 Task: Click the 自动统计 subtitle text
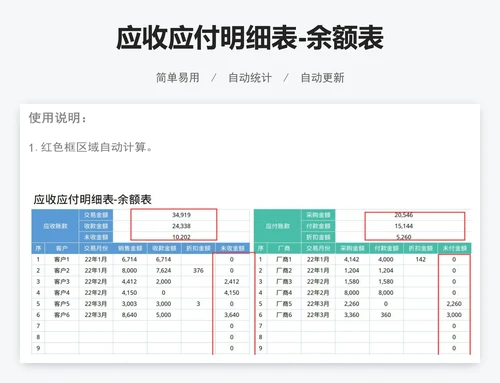tap(250, 78)
